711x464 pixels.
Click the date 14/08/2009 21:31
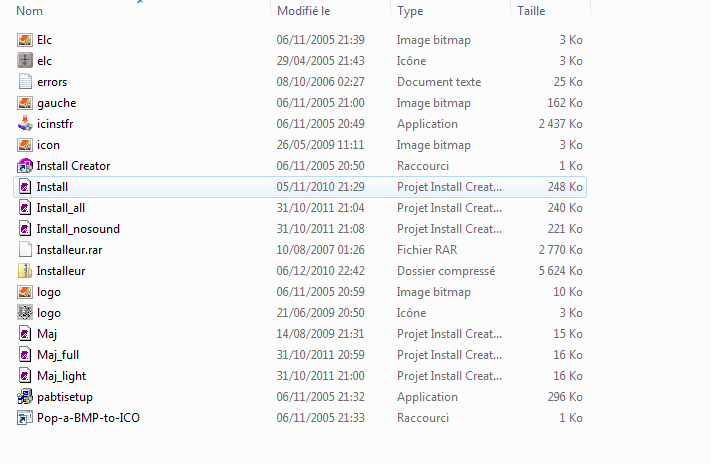click(321, 334)
